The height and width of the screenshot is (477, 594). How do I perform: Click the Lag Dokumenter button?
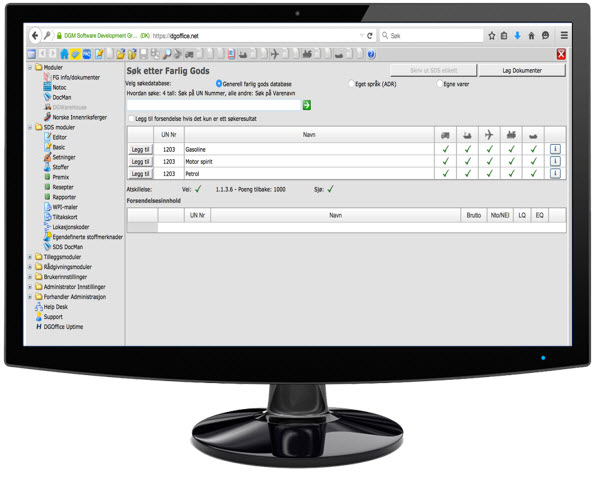pos(522,70)
